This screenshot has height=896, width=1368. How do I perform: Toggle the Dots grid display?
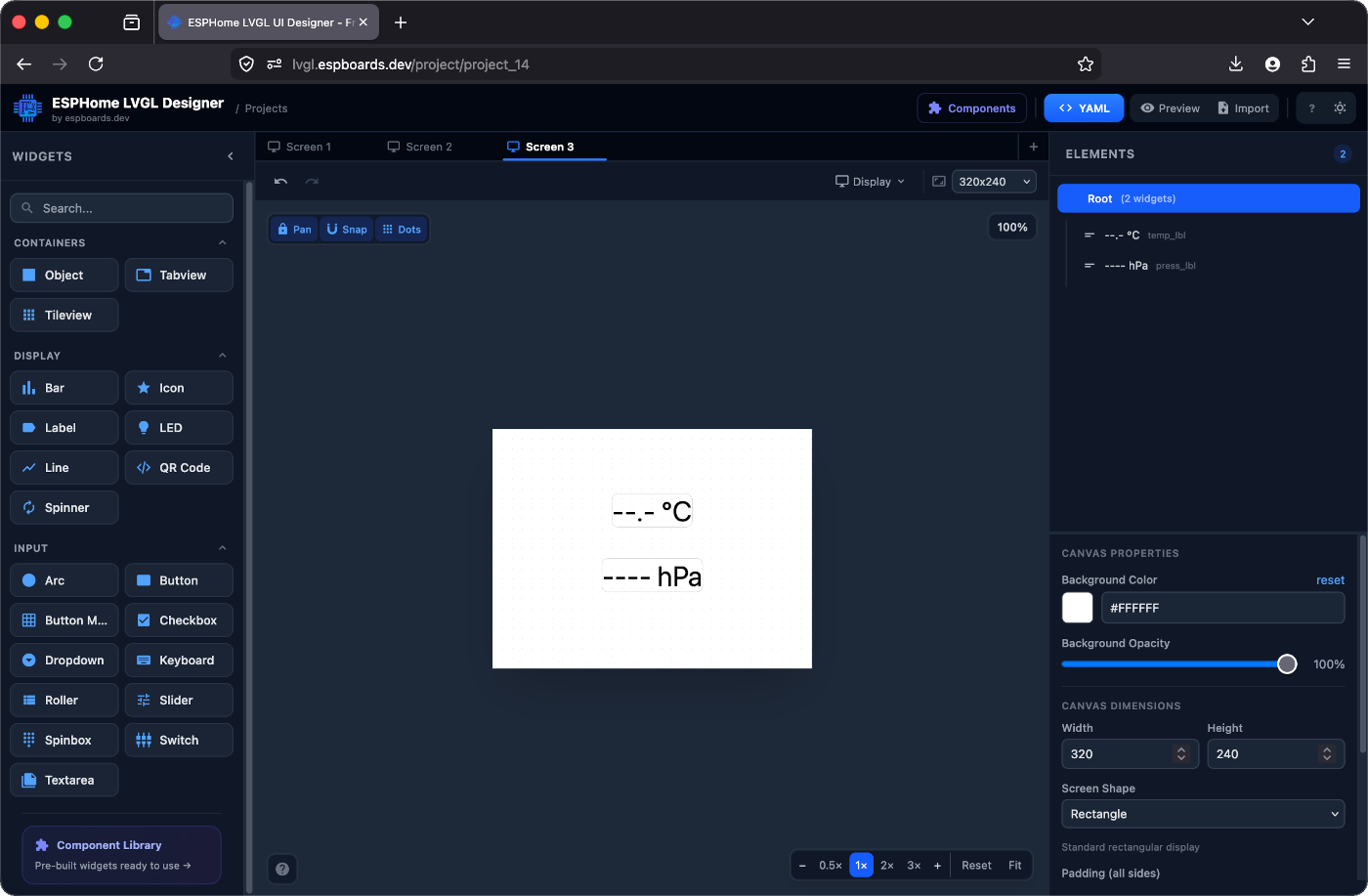pyautogui.click(x=402, y=230)
